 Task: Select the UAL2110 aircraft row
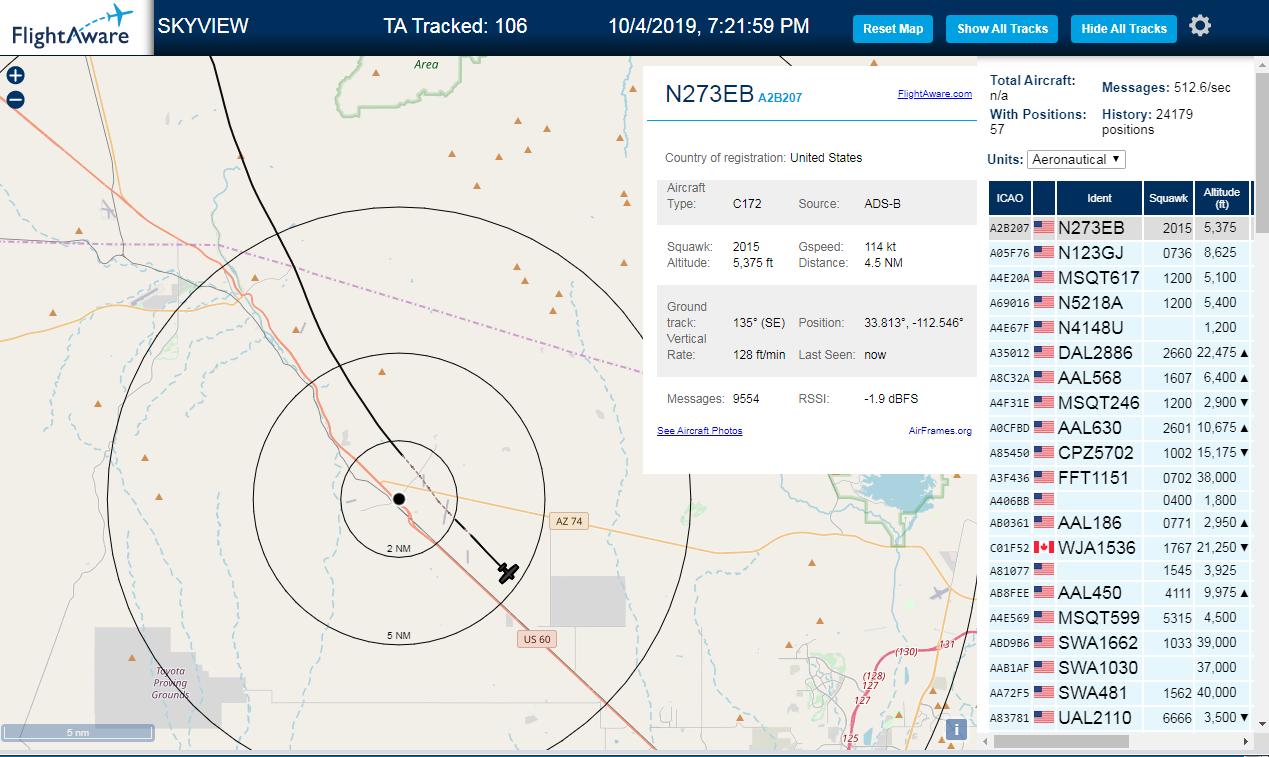[1119, 718]
